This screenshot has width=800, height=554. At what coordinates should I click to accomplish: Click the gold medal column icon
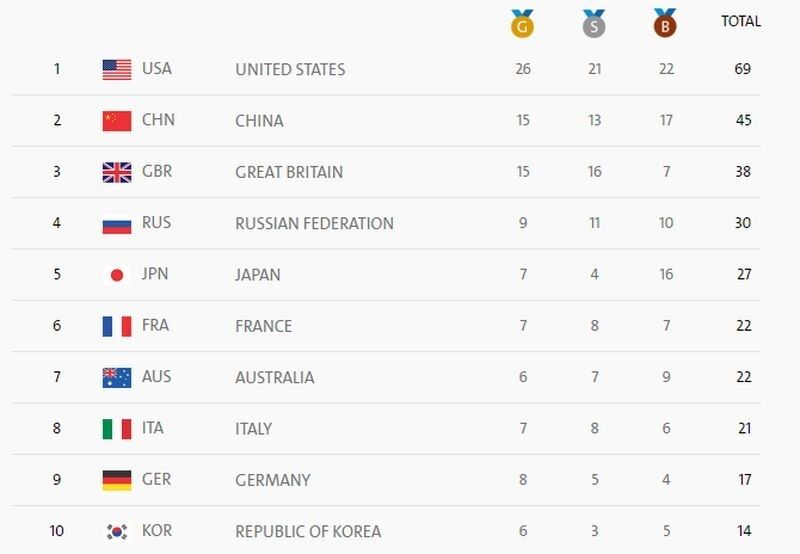point(522,24)
